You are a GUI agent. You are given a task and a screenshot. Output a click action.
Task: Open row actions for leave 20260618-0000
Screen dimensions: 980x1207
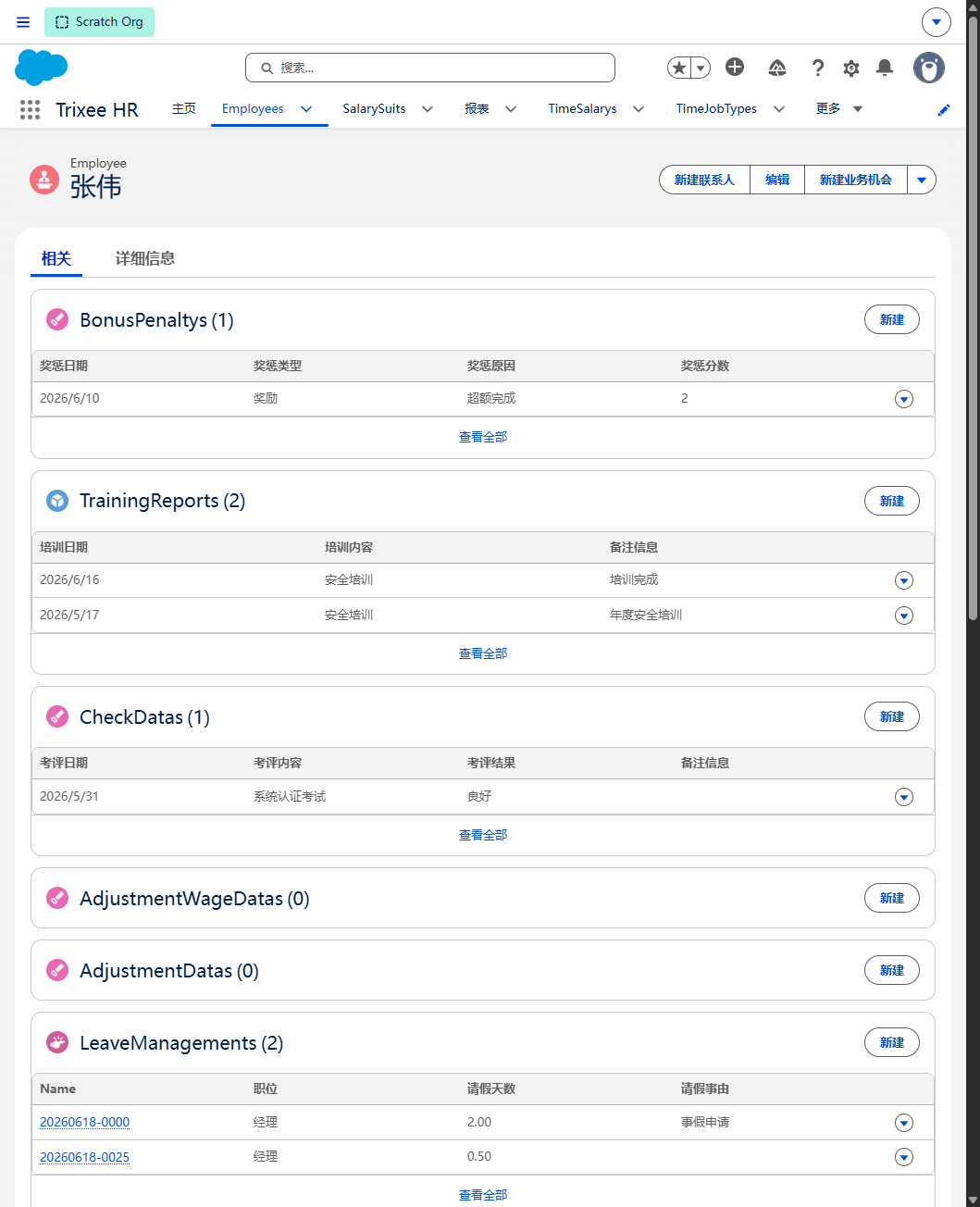pos(904,1123)
